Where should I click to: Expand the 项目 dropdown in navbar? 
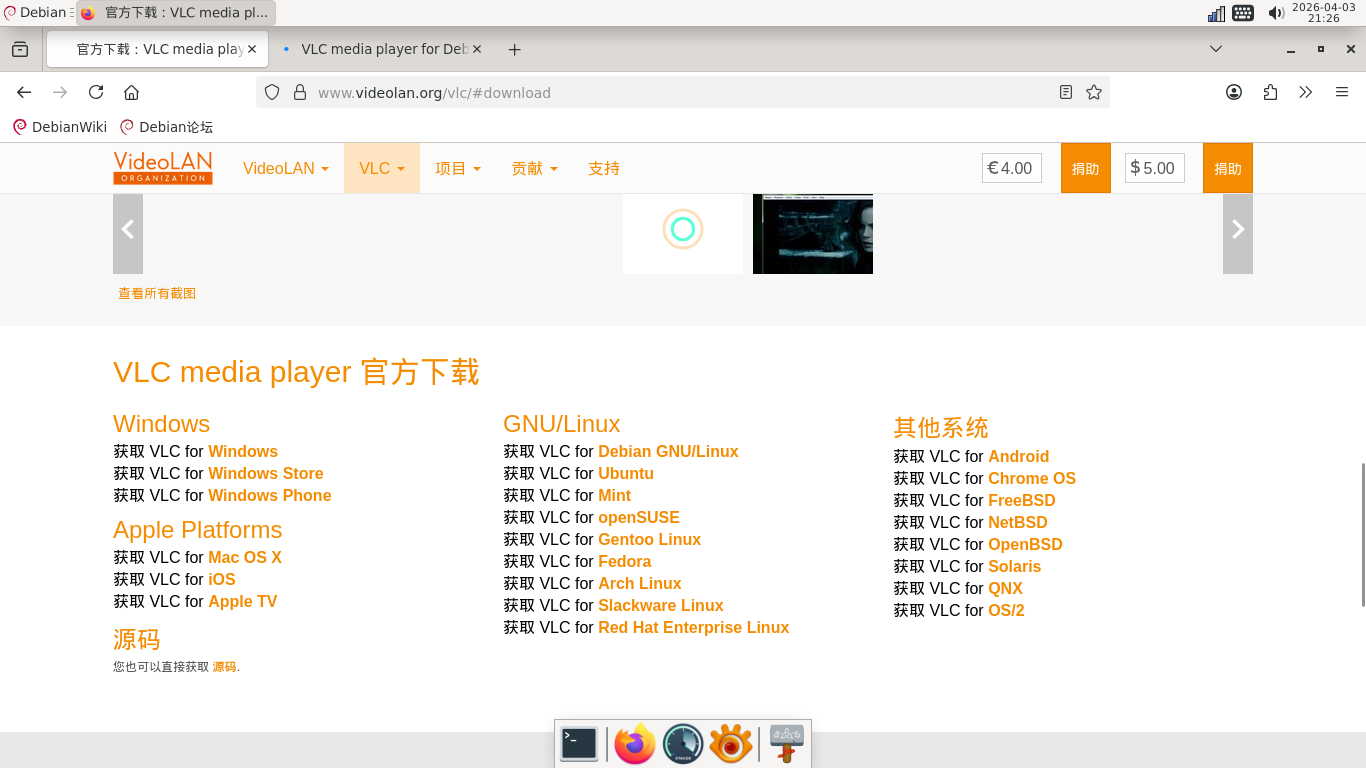[x=457, y=168]
